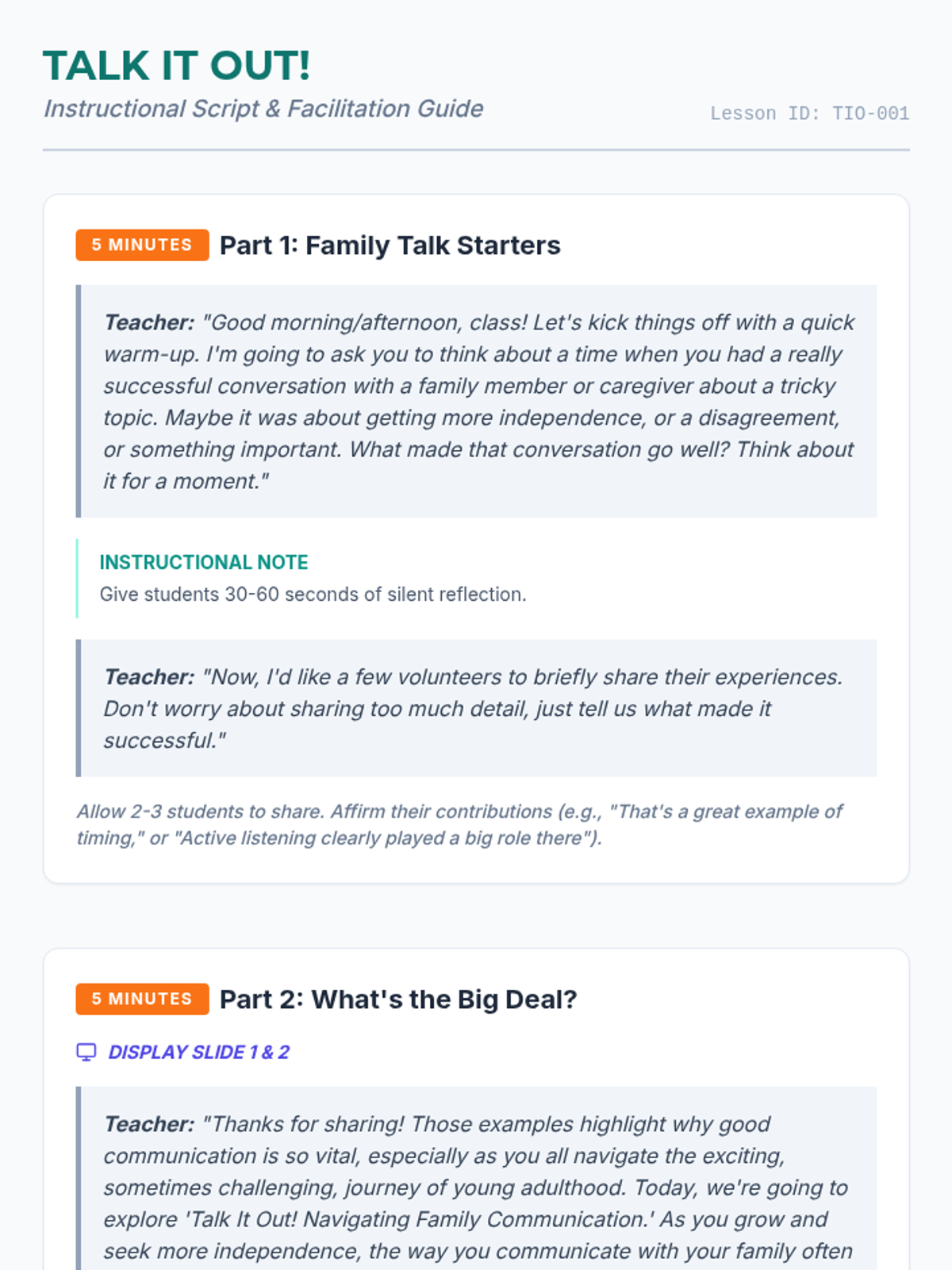952x1270 pixels.
Task: Click the Part 2: What's the Big Deal? heading
Action: pyautogui.click(x=398, y=999)
